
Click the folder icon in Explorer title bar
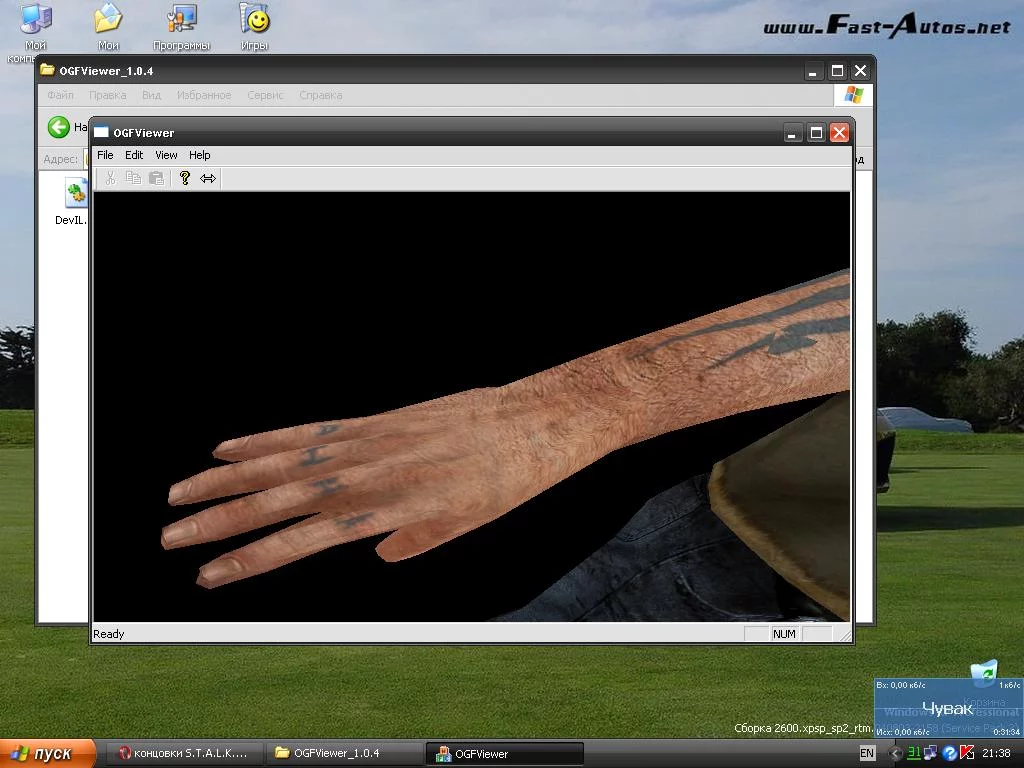click(47, 70)
